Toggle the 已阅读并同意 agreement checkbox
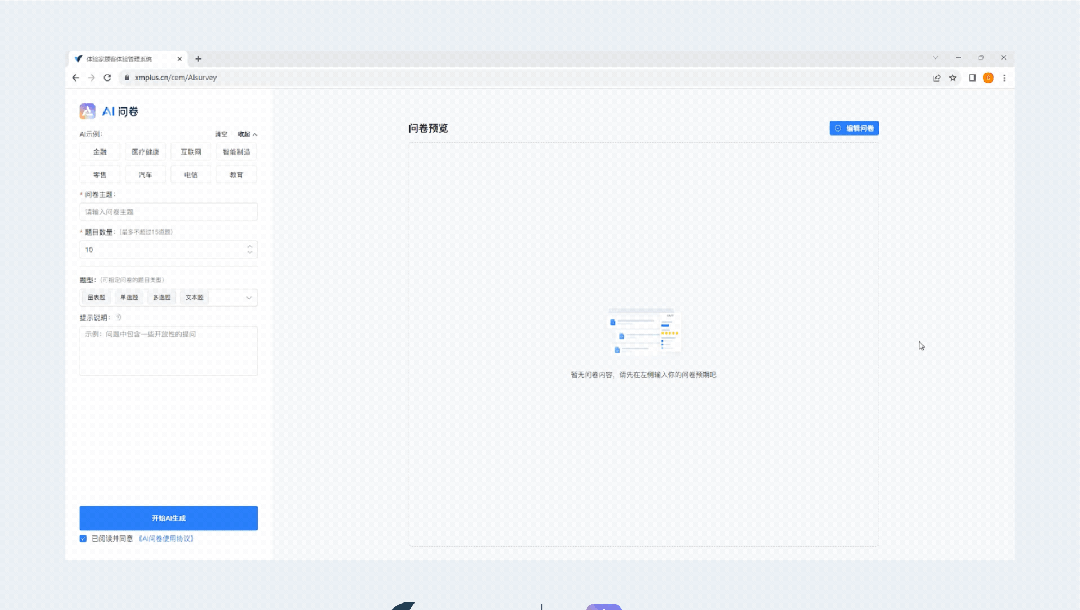This screenshot has width=1080, height=610. tap(83, 538)
